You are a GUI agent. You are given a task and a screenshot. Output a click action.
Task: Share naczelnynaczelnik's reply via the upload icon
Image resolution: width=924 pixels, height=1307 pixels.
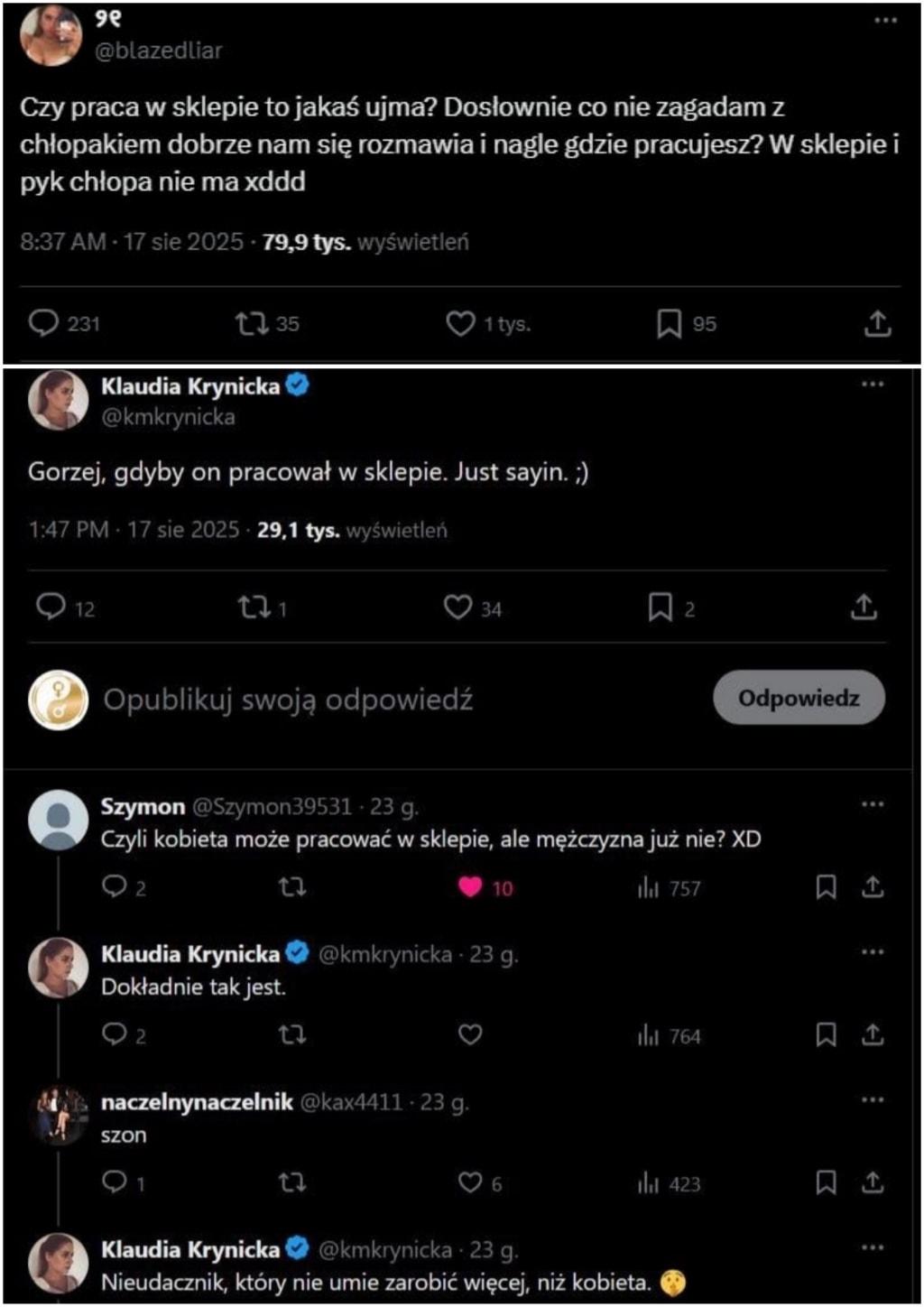(x=872, y=1182)
